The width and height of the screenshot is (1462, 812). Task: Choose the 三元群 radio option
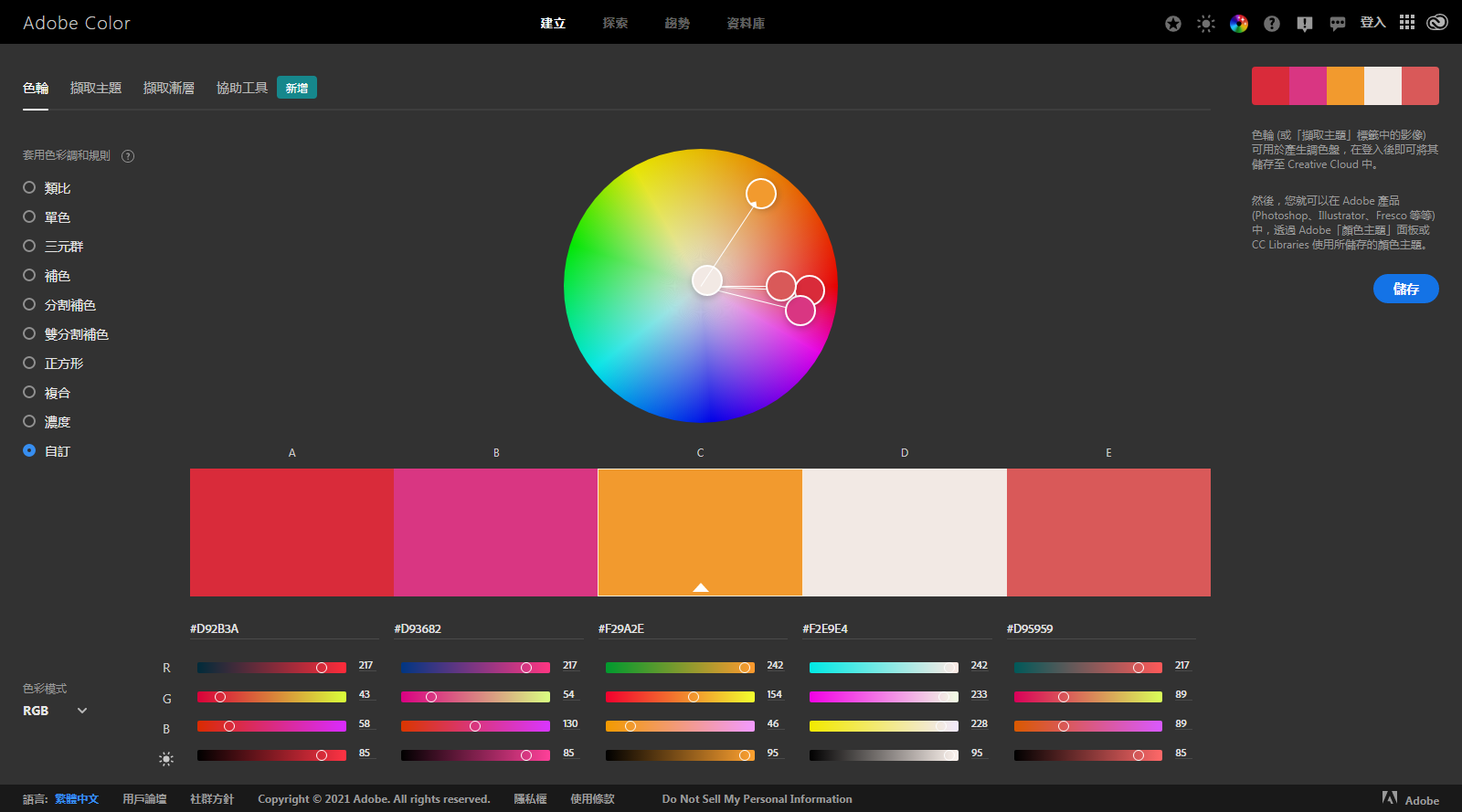(29, 247)
